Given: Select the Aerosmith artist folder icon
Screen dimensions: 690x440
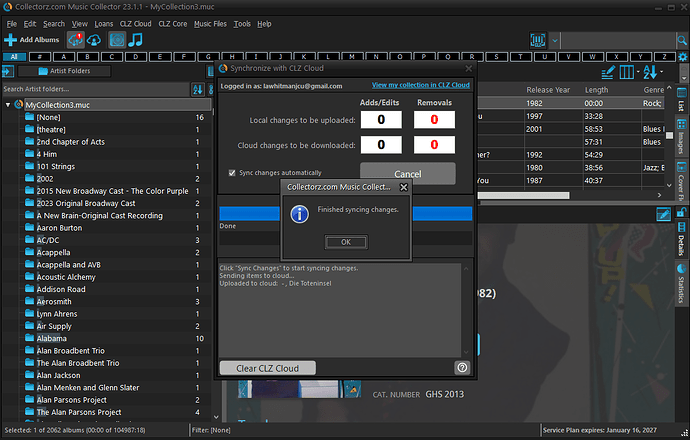Looking at the screenshot, I should (29, 301).
